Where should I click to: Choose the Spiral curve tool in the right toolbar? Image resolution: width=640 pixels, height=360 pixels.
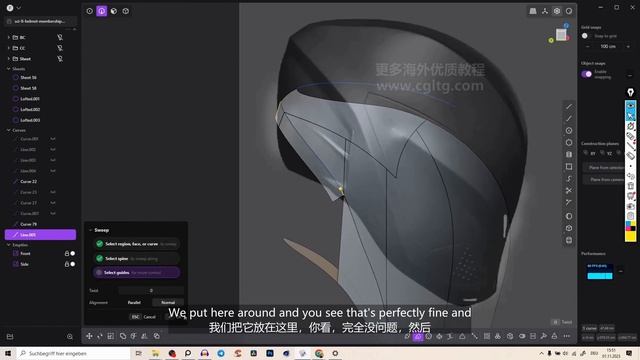point(569,179)
